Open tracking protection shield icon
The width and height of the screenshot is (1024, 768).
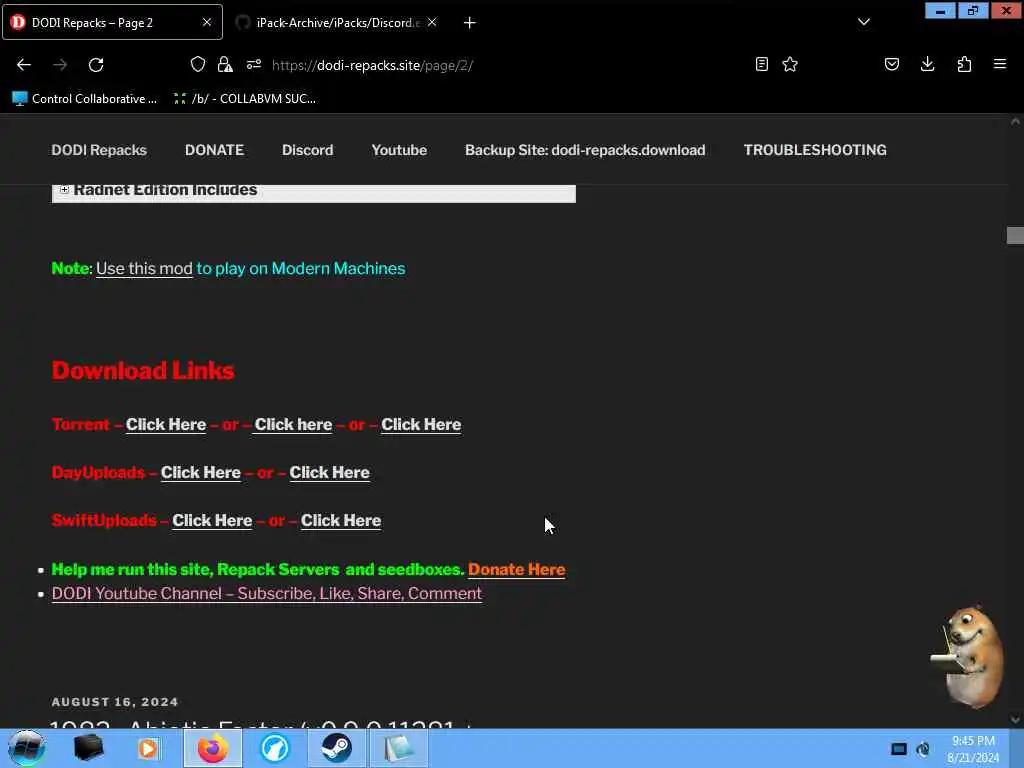pos(198,64)
